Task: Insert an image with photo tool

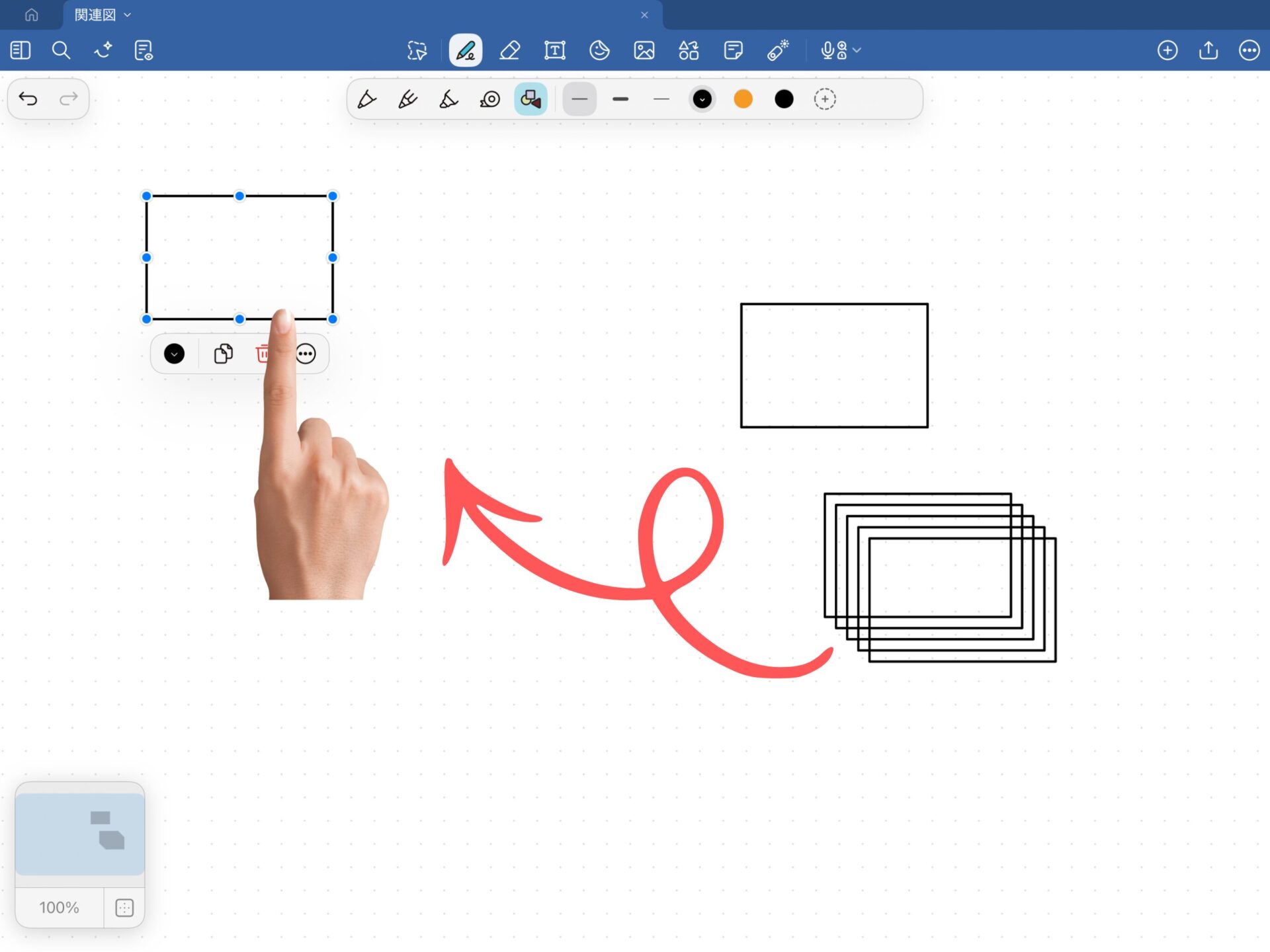Action: coord(644,50)
